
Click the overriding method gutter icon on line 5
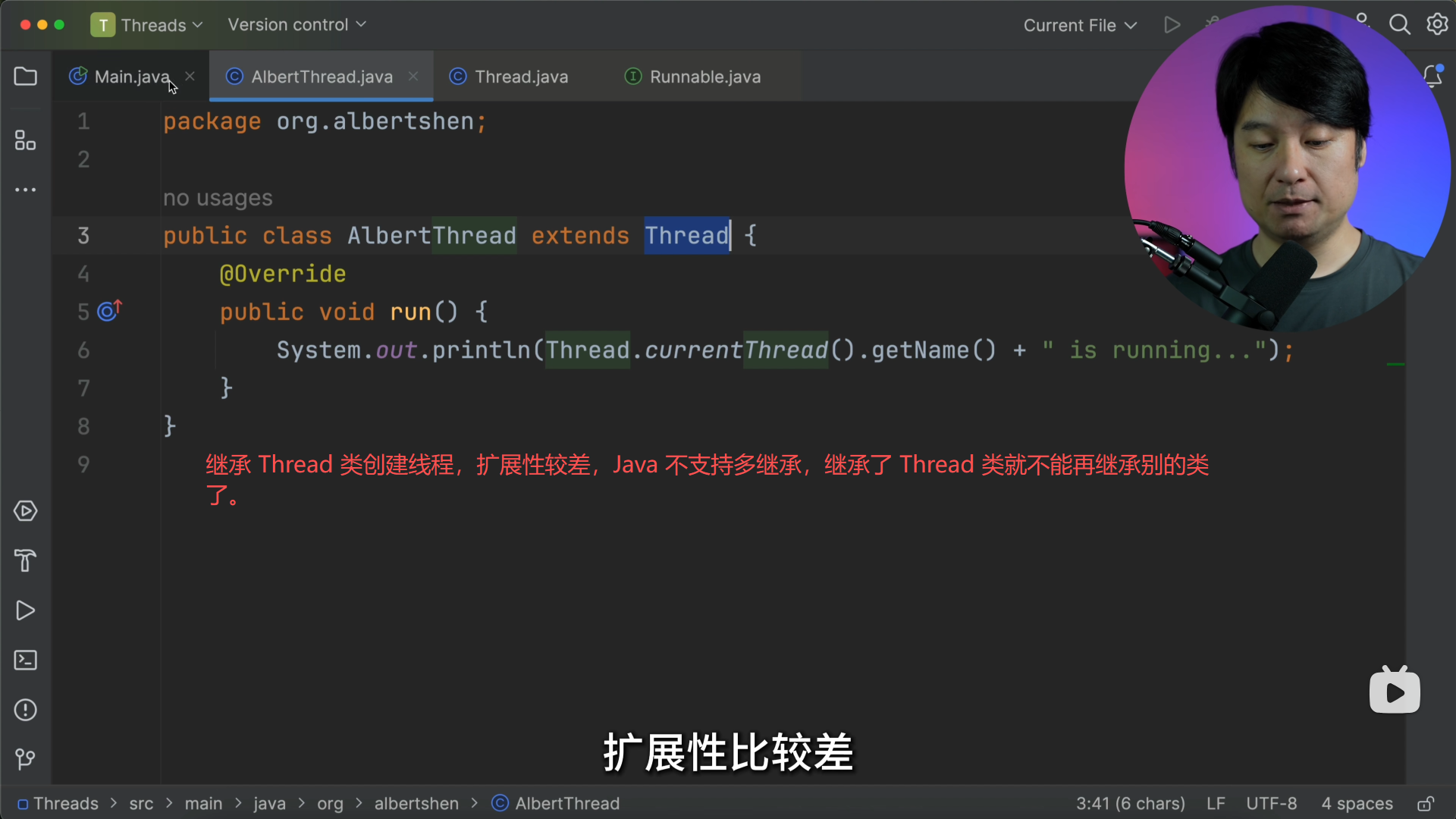(110, 311)
